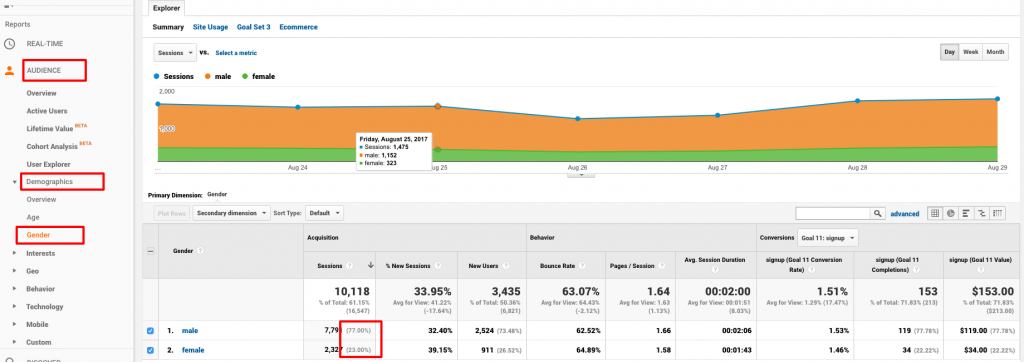Click the green female legend swatch

point(246,76)
